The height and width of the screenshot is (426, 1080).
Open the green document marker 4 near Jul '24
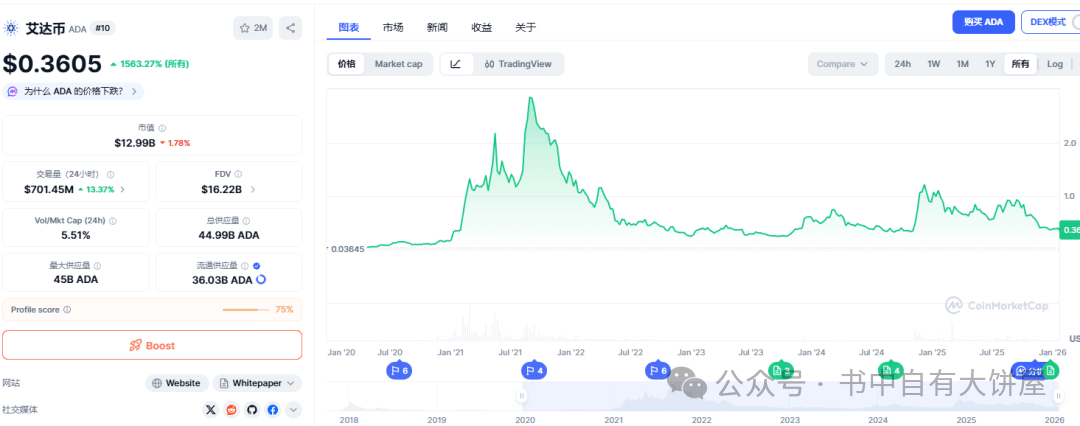click(891, 371)
